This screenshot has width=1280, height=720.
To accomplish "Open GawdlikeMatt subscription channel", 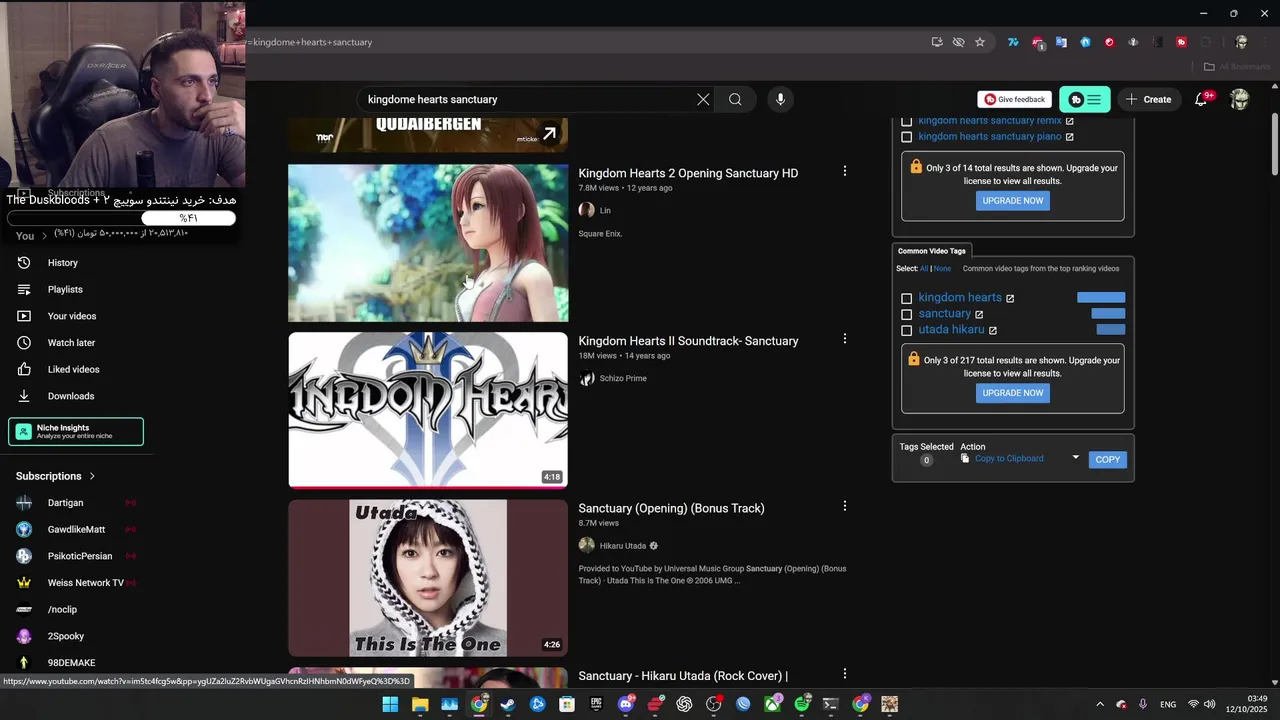I will tap(76, 529).
